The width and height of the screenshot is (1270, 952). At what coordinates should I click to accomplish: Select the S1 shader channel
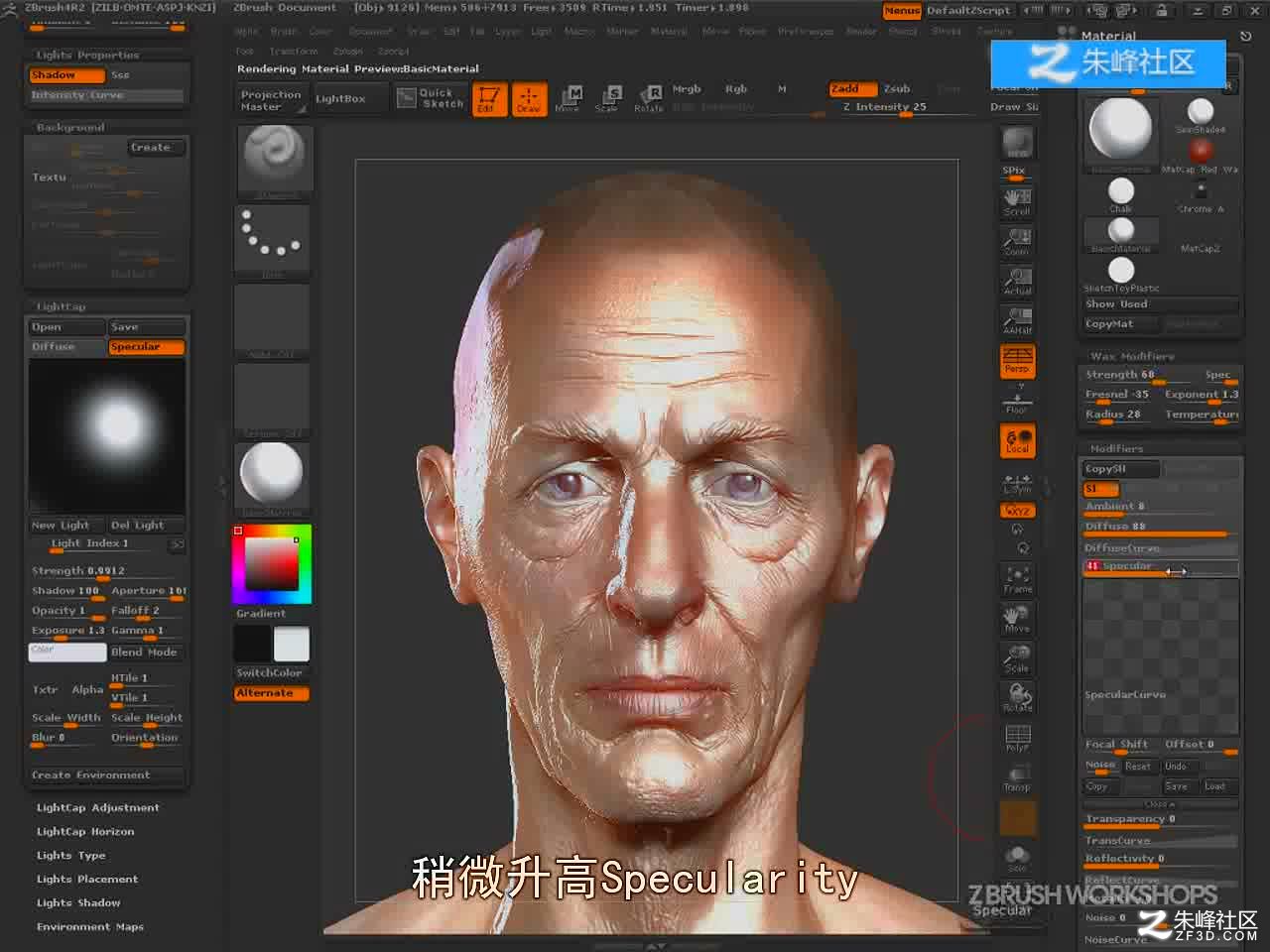[x=1100, y=489]
